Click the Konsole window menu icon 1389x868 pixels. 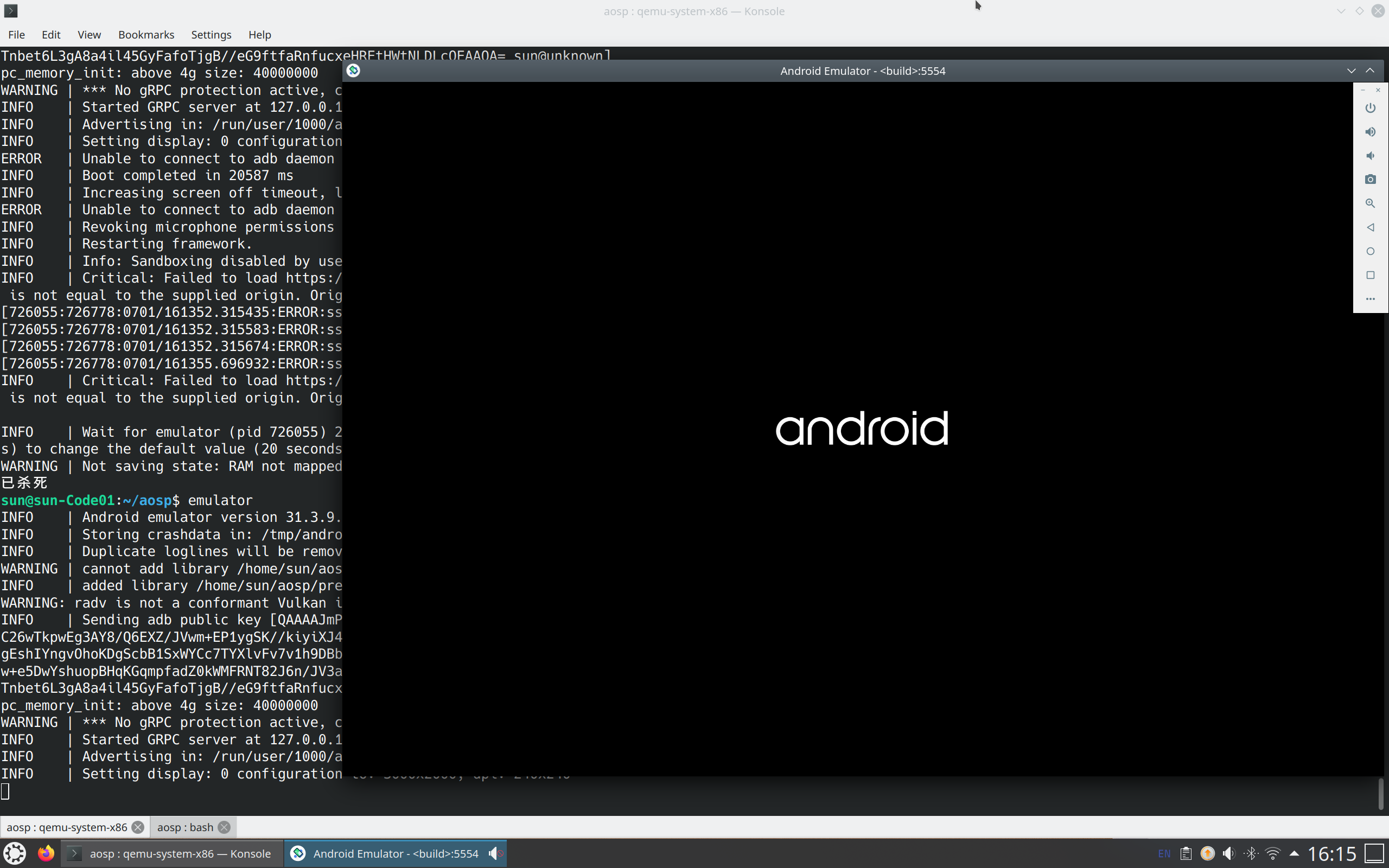(10, 10)
